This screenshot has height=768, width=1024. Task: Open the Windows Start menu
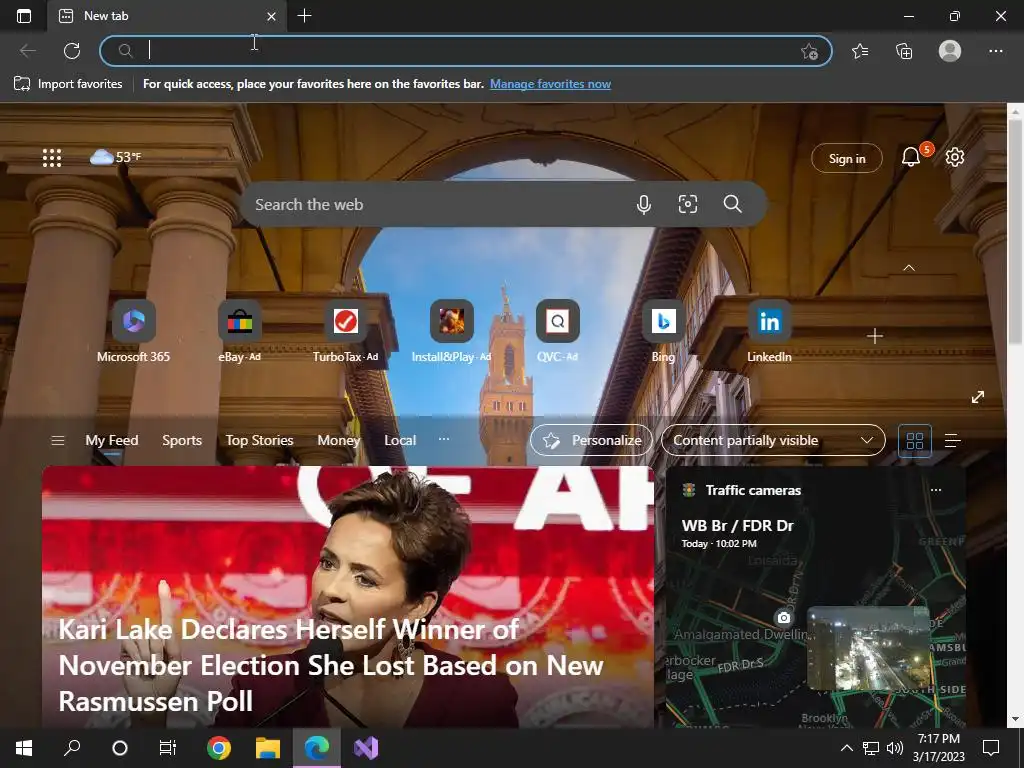pos(24,748)
